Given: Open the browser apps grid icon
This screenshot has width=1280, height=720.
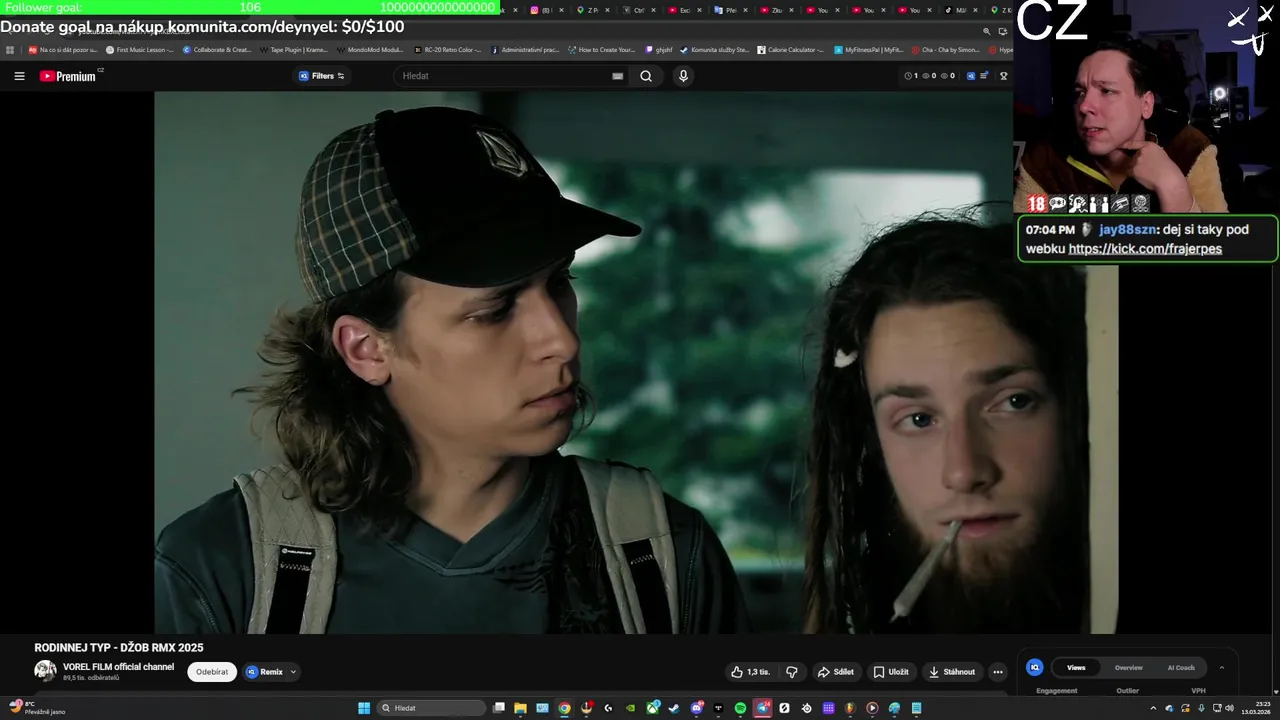Looking at the screenshot, I should pos(10,49).
